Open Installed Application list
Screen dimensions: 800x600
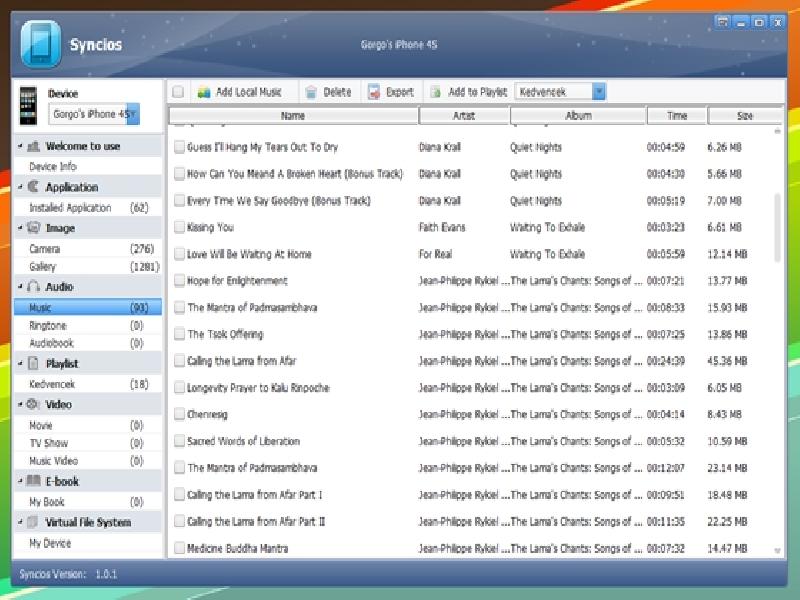88,208
